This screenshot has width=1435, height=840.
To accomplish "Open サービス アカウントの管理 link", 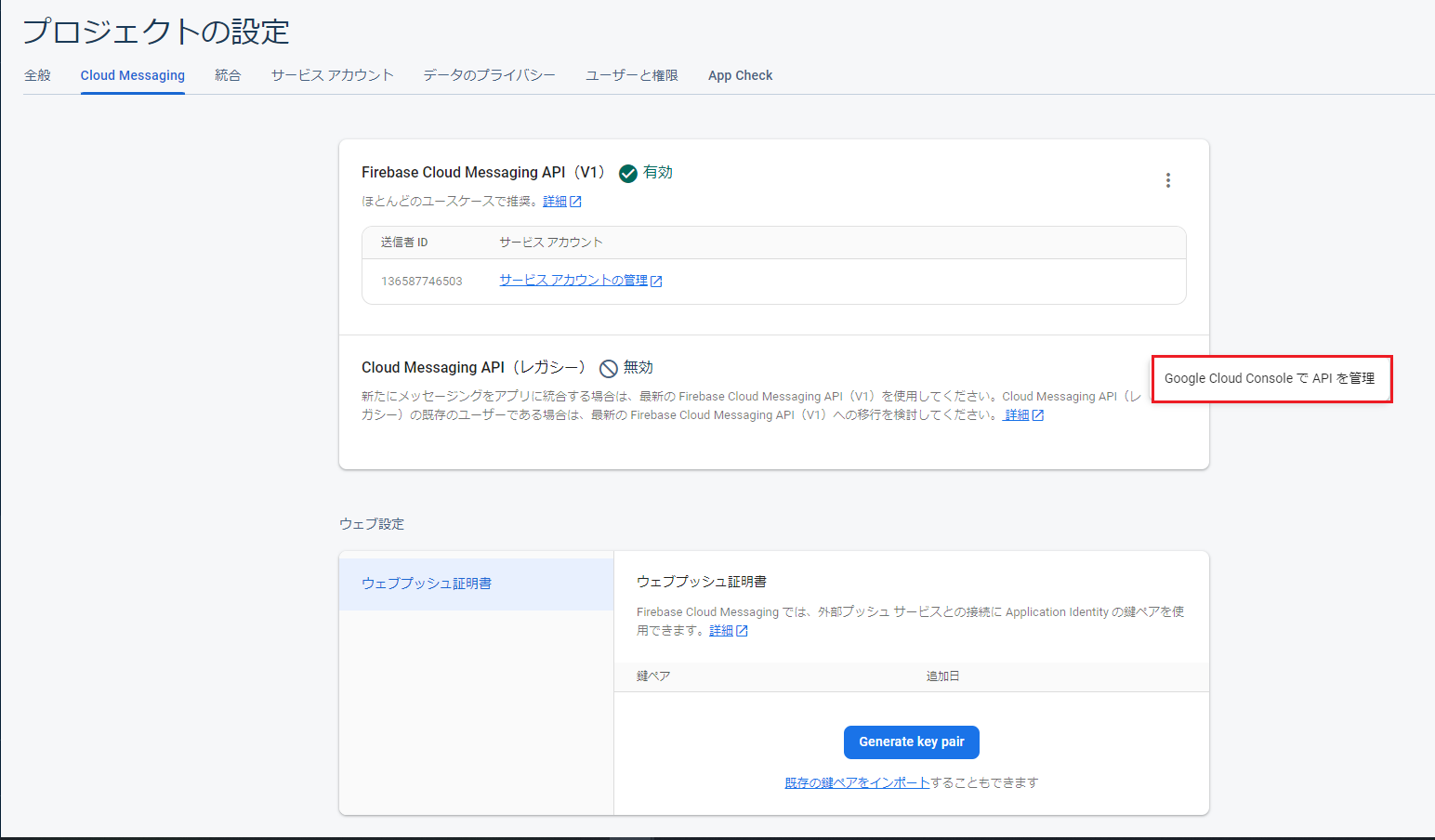I will [573, 280].
